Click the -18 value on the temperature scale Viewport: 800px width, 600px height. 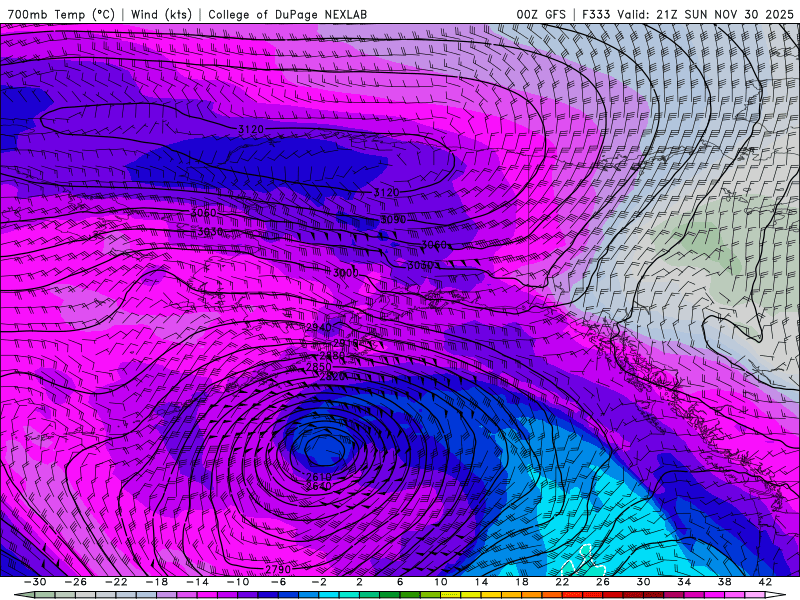tap(157, 582)
